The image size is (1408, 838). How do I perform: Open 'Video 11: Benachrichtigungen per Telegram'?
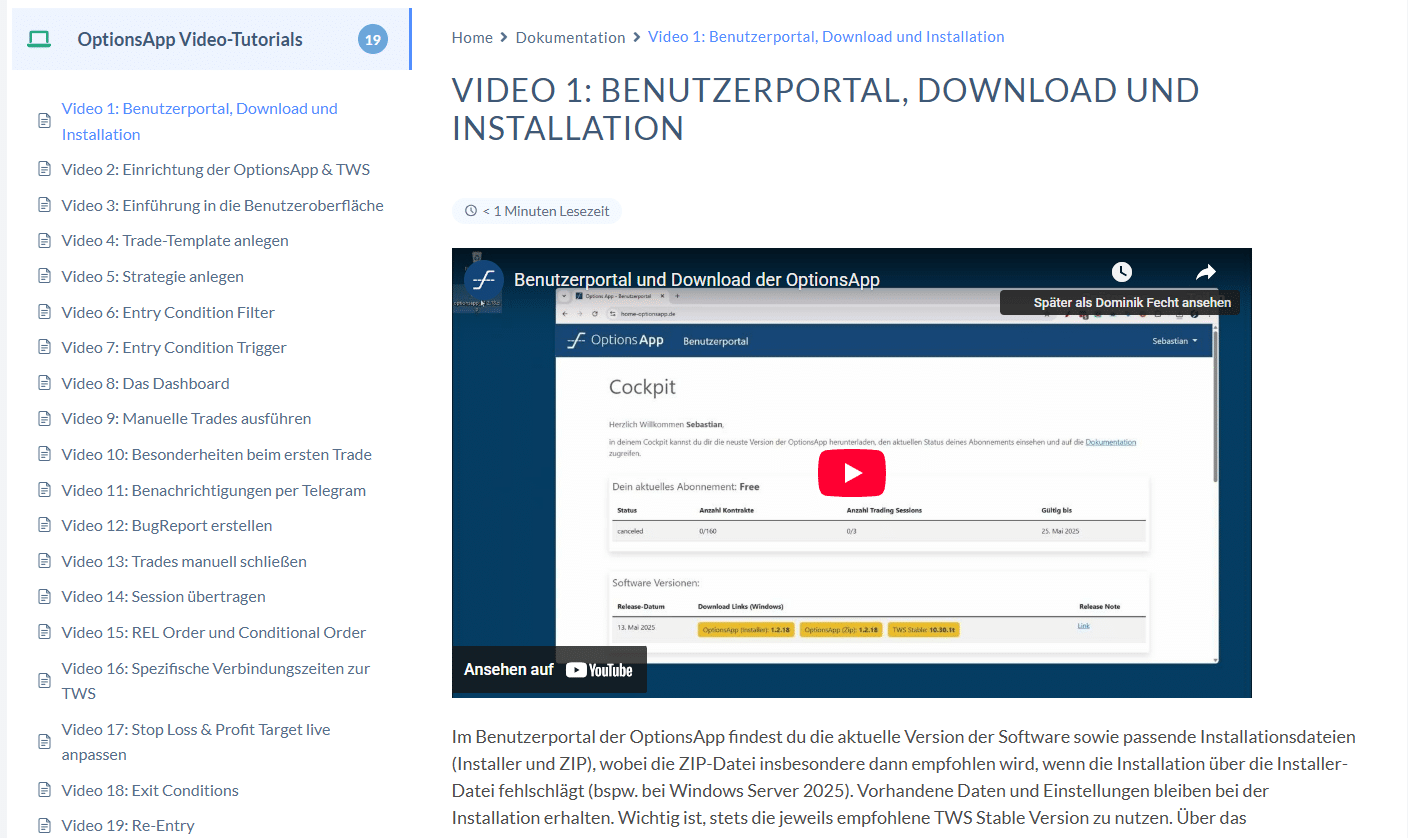[214, 490]
